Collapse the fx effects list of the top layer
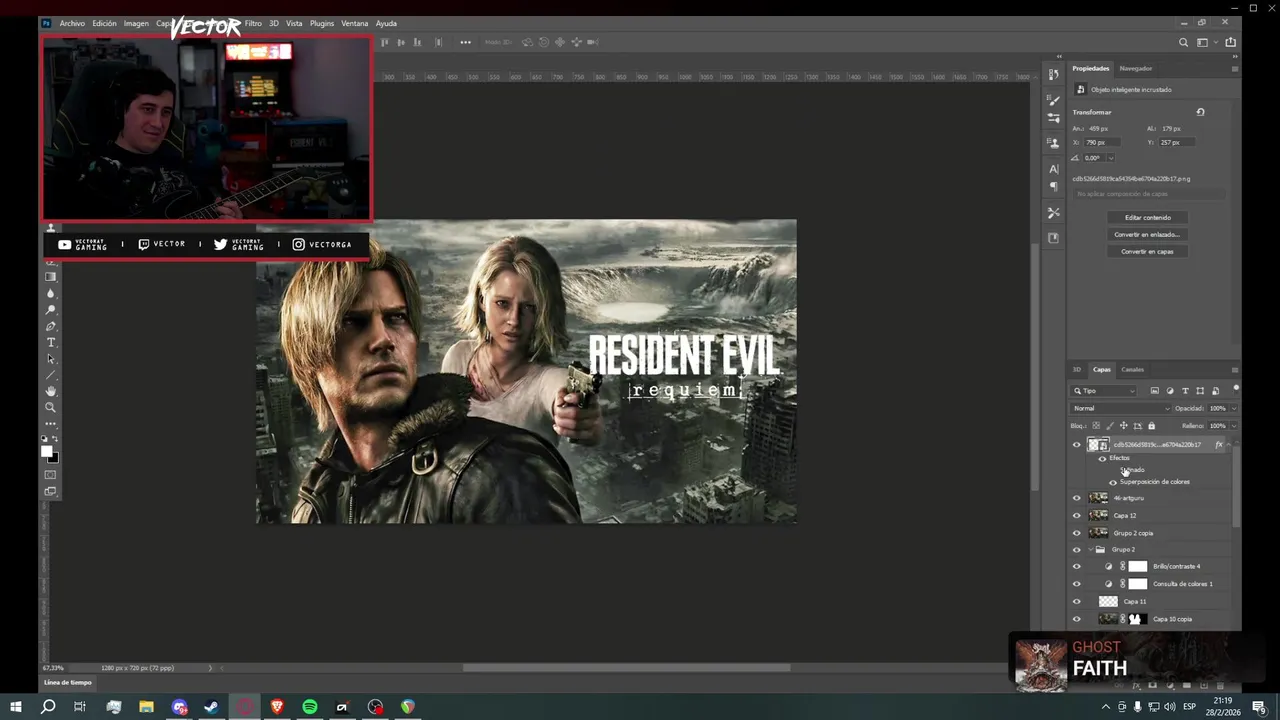Viewport: 1280px width, 720px height. tap(1228, 445)
